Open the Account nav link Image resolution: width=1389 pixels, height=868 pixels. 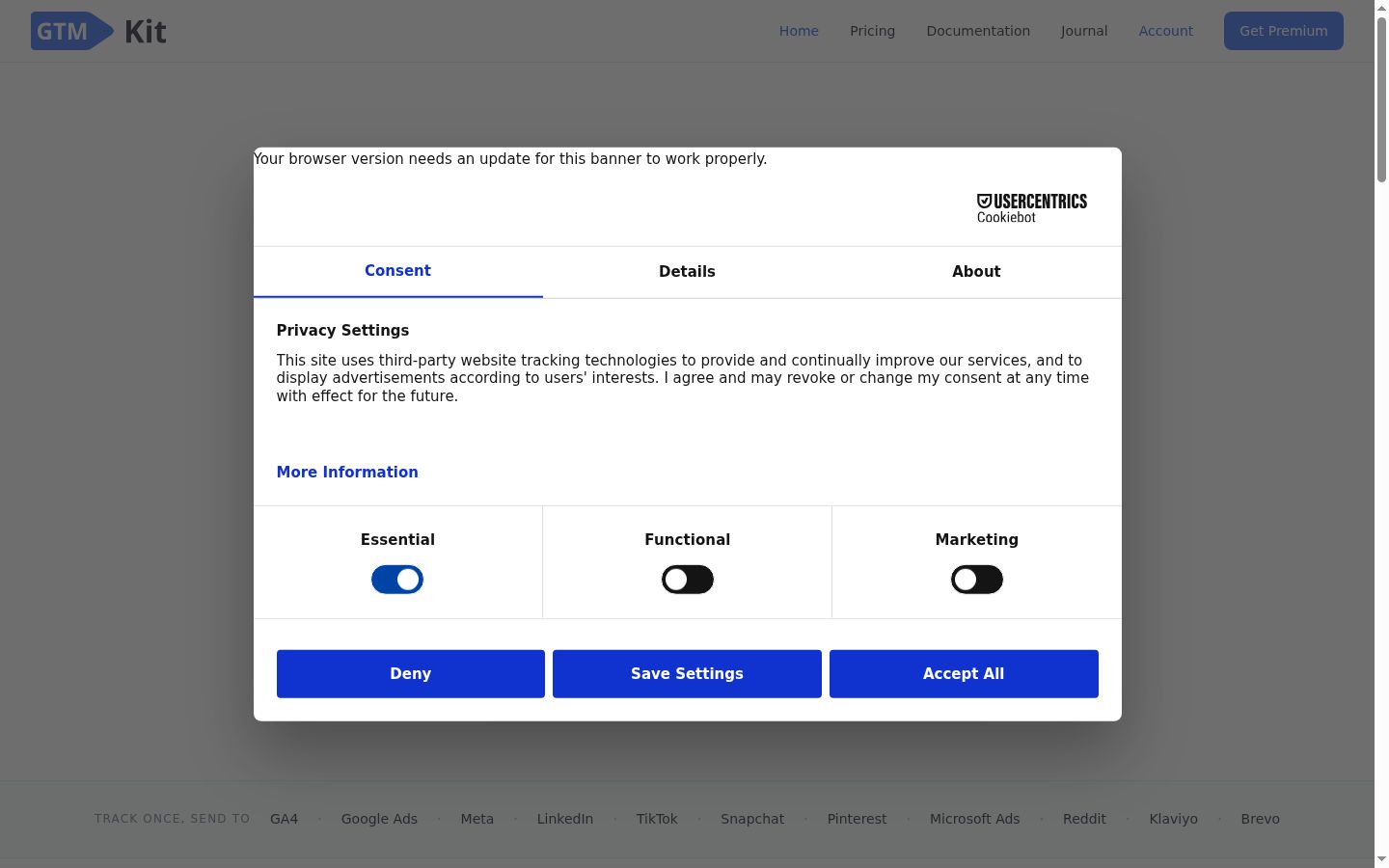[1165, 31]
